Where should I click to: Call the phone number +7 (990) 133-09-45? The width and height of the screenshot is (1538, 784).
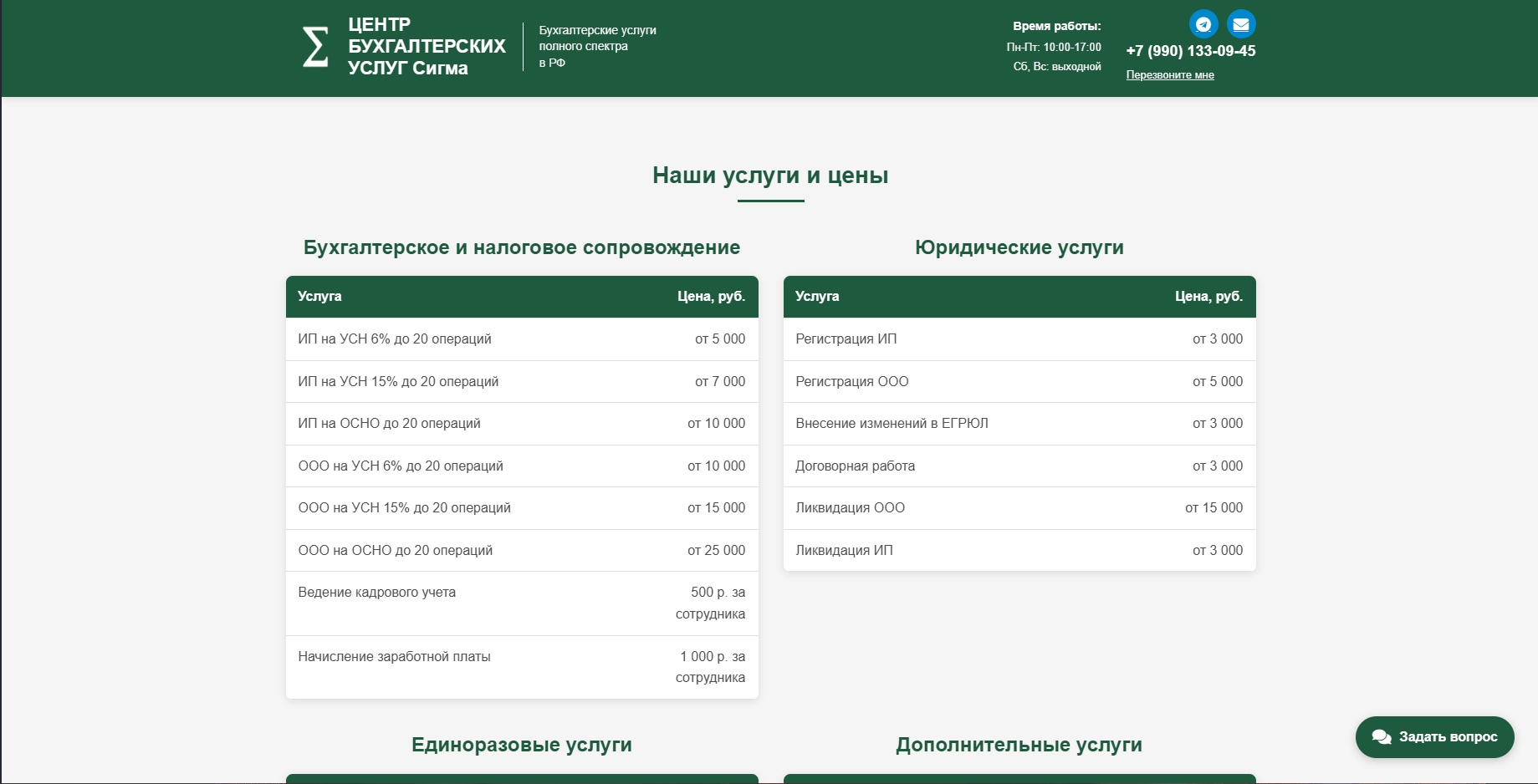coord(1191,51)
